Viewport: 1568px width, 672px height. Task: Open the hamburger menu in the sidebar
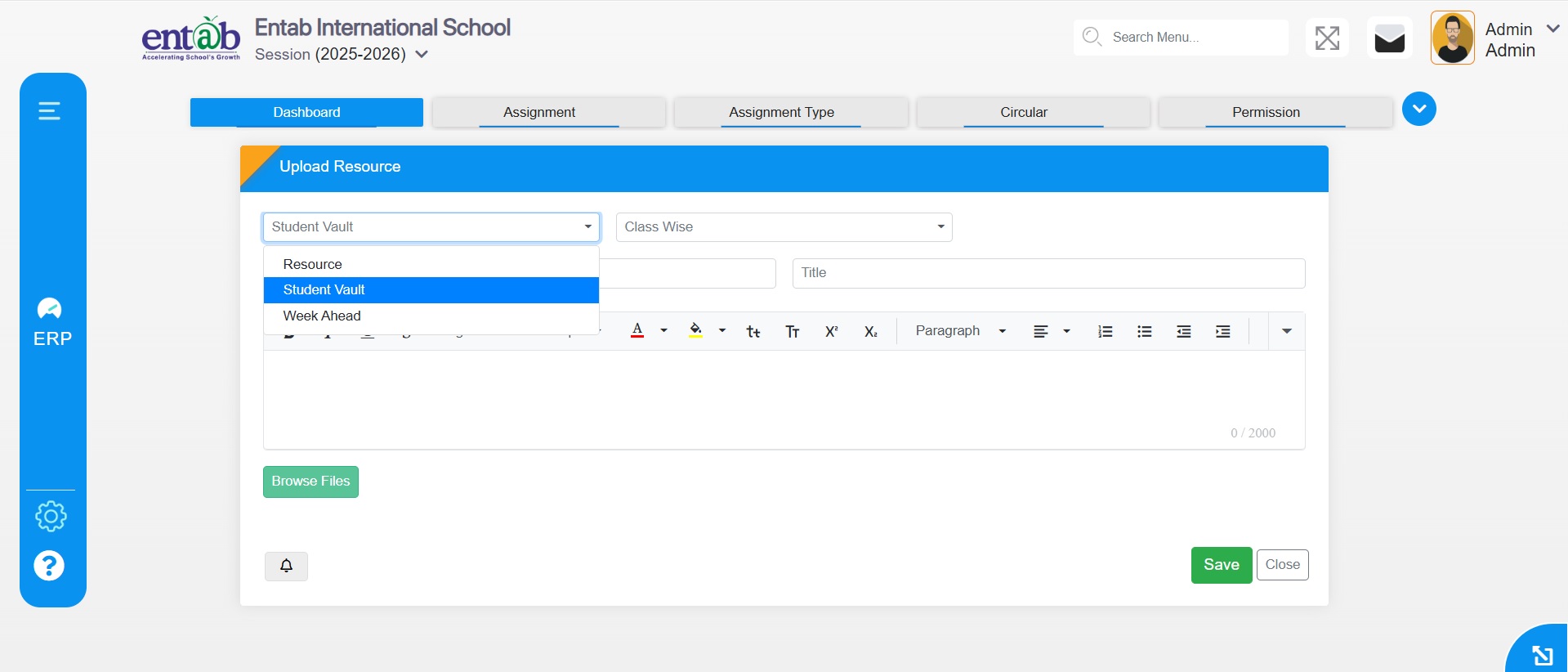(x=49, y=110)
